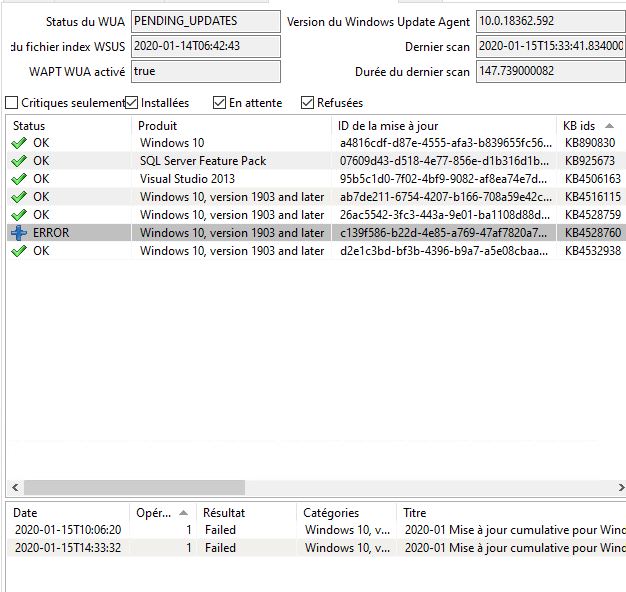
Task: Select the Failed entry dated 2020-01-15T10:06:20
Action: tap(220, 530)
